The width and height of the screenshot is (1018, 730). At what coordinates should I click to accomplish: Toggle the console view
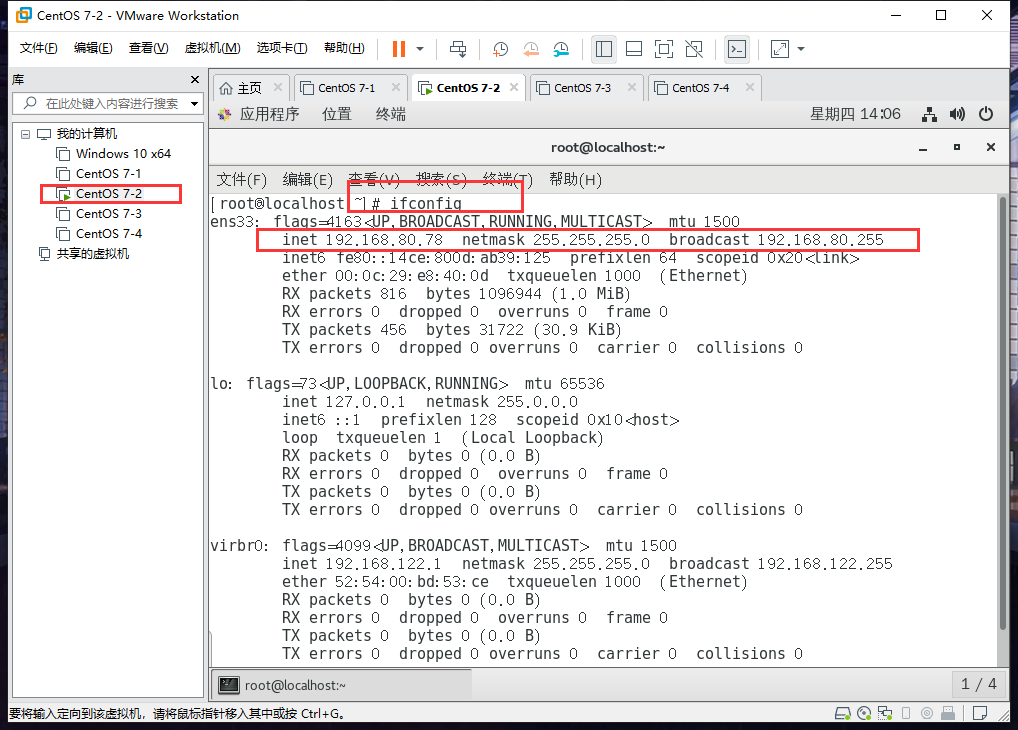pos(737,48)
